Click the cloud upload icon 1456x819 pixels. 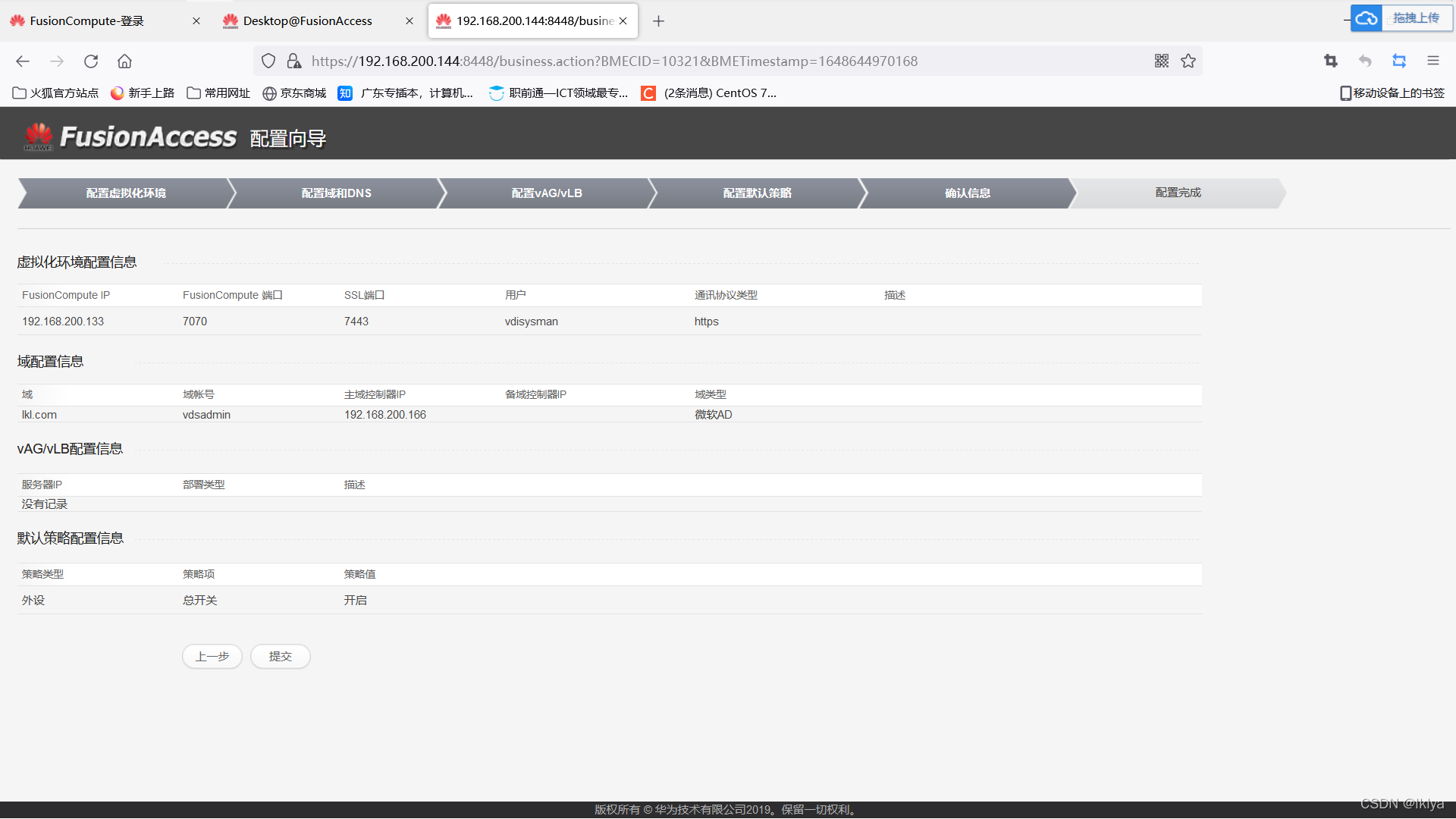1367,18
